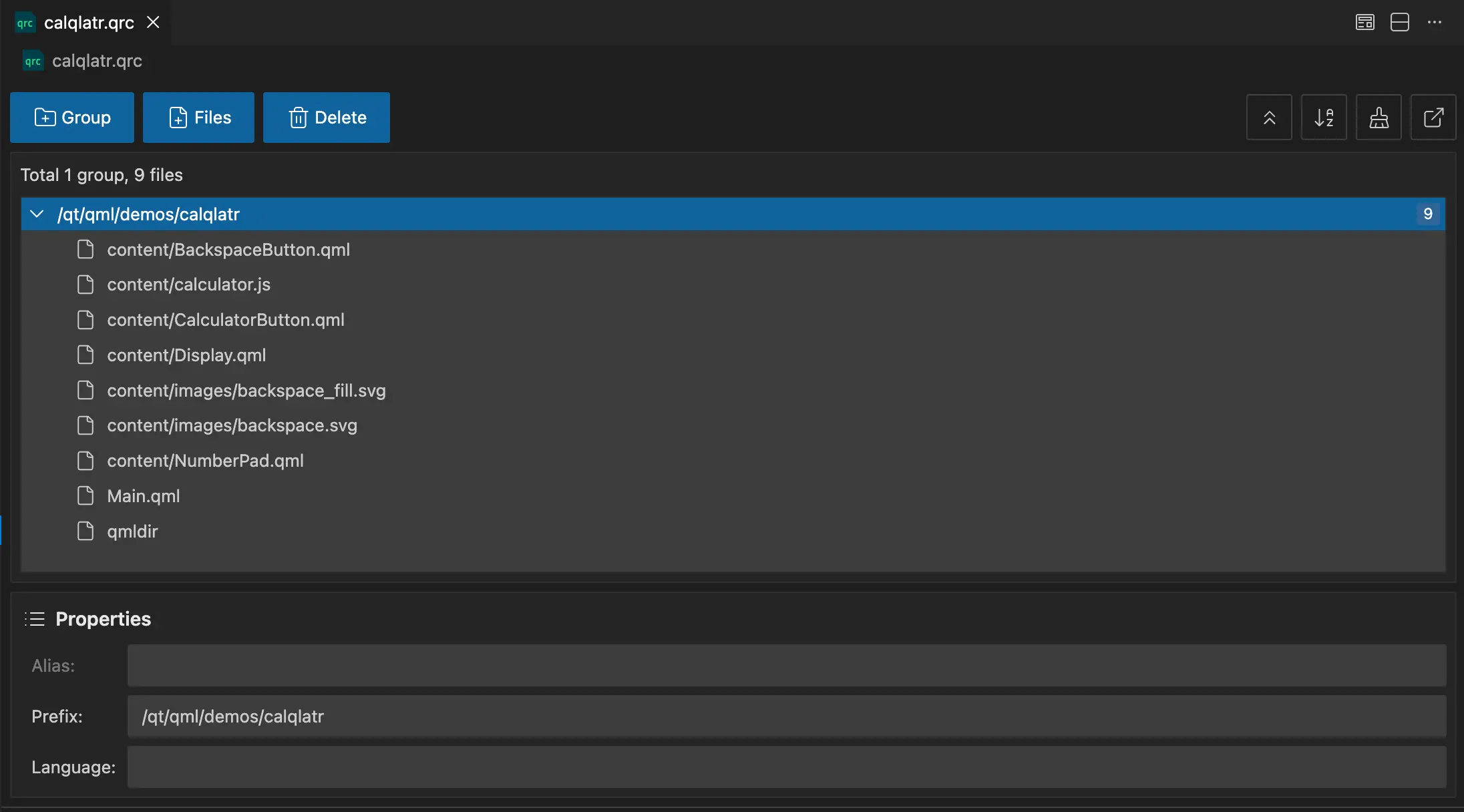Click the collapse all double-chevron icon
Viewport: 1464px width, 812px height.
click(1269, 118)
